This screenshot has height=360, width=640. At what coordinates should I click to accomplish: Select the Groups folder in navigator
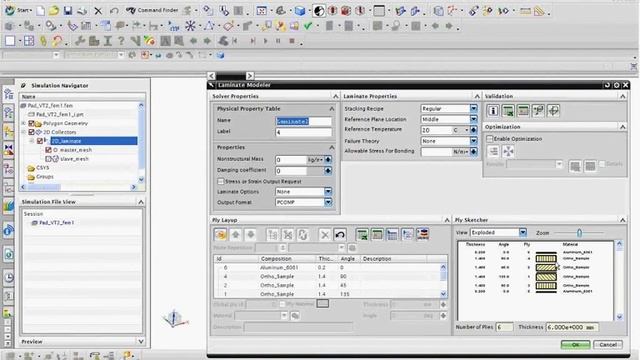[40, 177]
